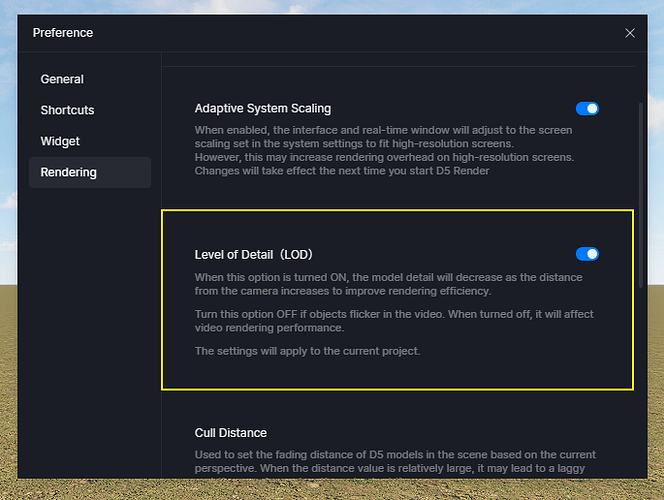Open the Widget settings tab
The width and height of the screenshot is (664, 500).
pos(60,141)
